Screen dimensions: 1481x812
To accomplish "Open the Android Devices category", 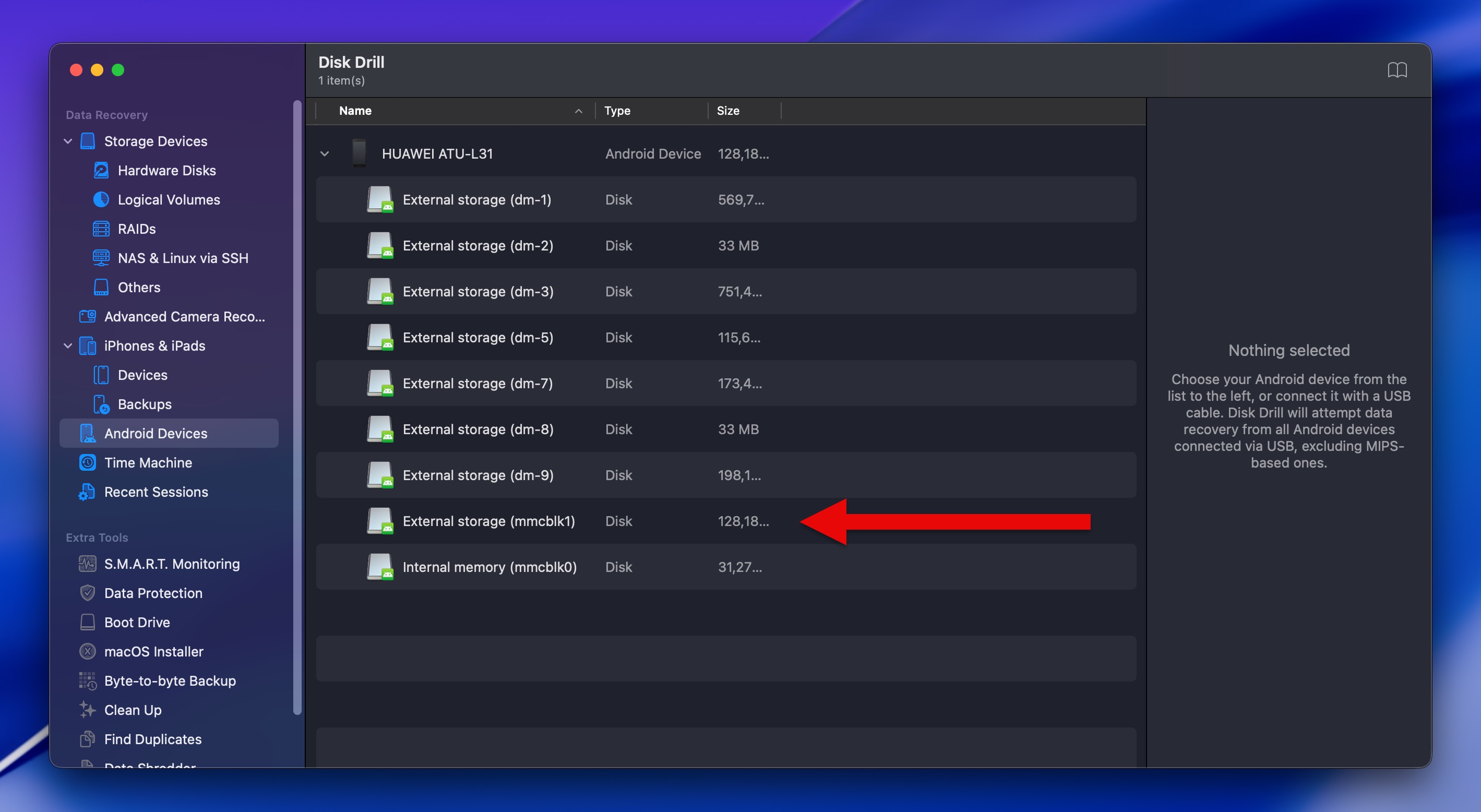I will point(155,433).
